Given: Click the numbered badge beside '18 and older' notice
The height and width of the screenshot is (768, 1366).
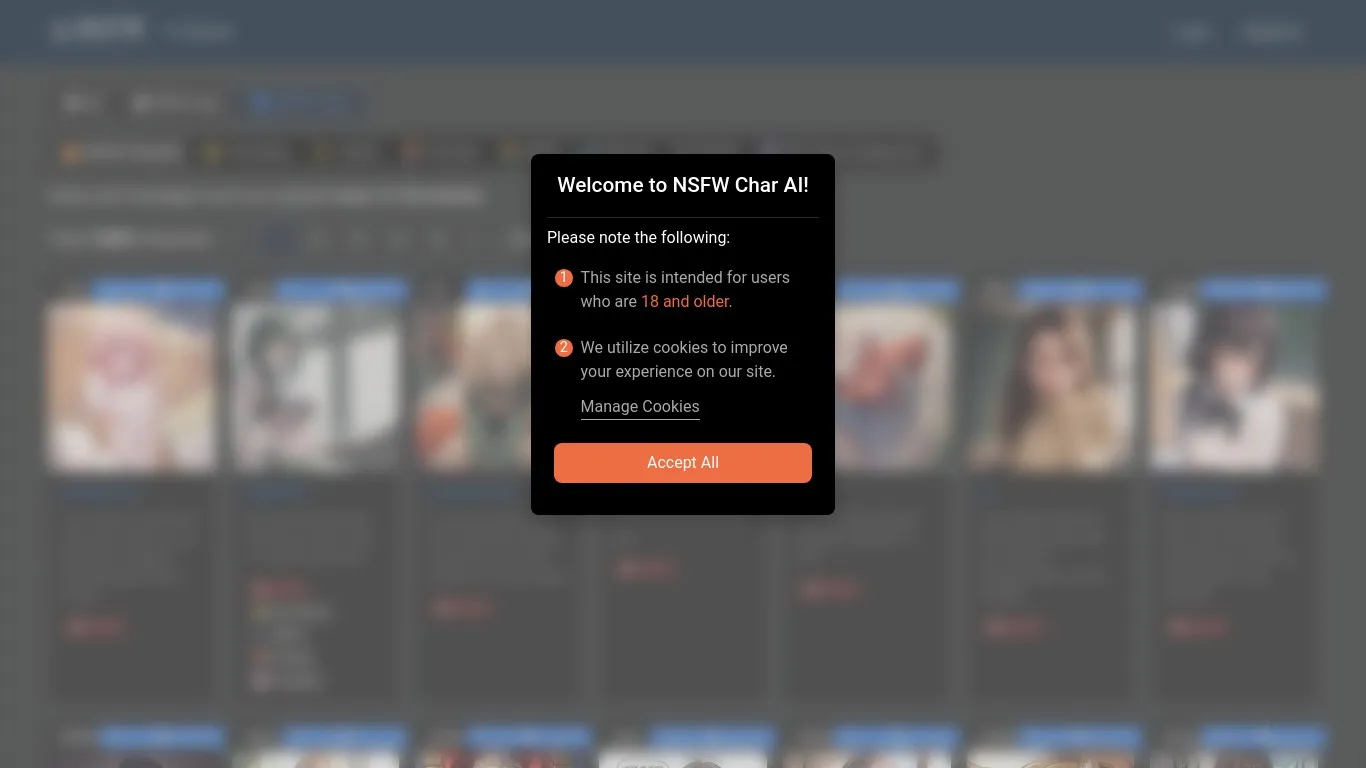Looking at the screenshot, I should coord(563,278).
